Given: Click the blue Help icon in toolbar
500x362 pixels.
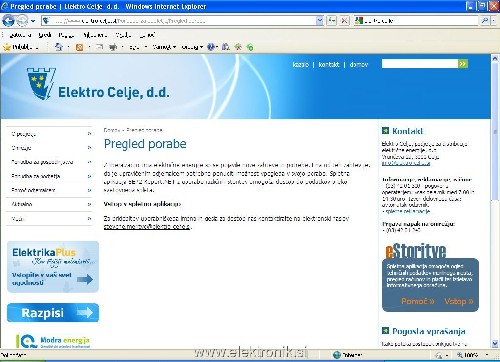Looking at the screenshot, I should (211, 47).
